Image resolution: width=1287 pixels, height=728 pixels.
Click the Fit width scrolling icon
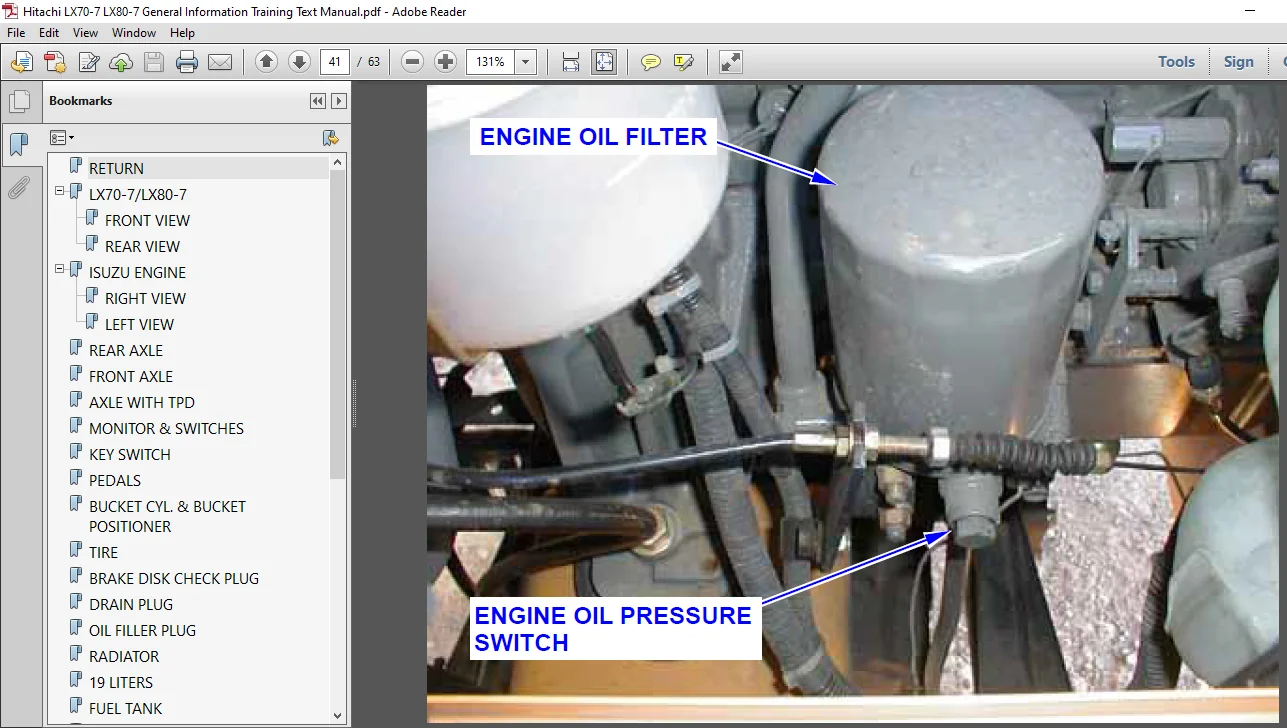[x=571, y=62]
